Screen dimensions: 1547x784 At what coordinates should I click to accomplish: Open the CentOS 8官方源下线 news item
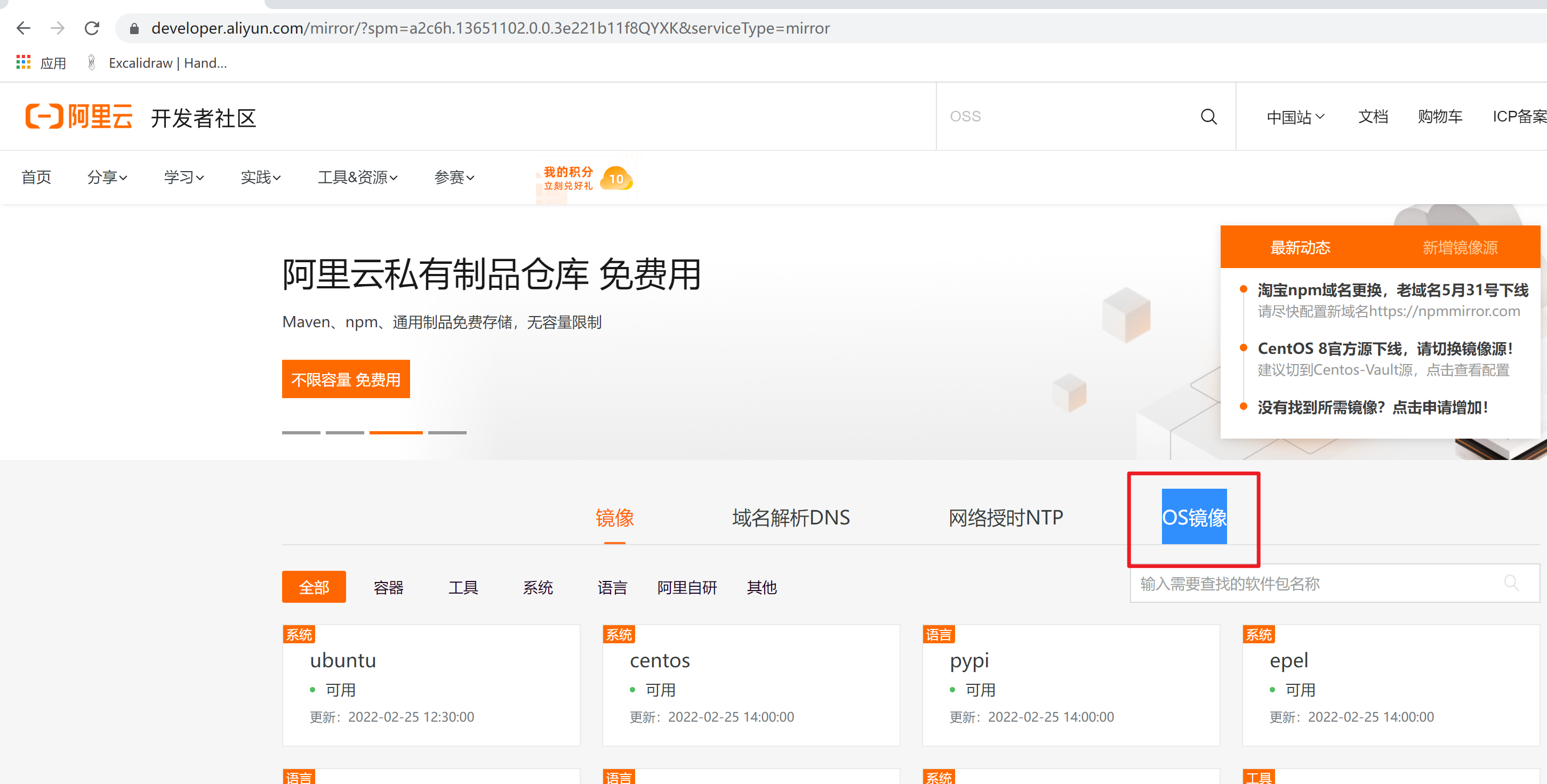pyautogui.click(x=1385, y=348)
